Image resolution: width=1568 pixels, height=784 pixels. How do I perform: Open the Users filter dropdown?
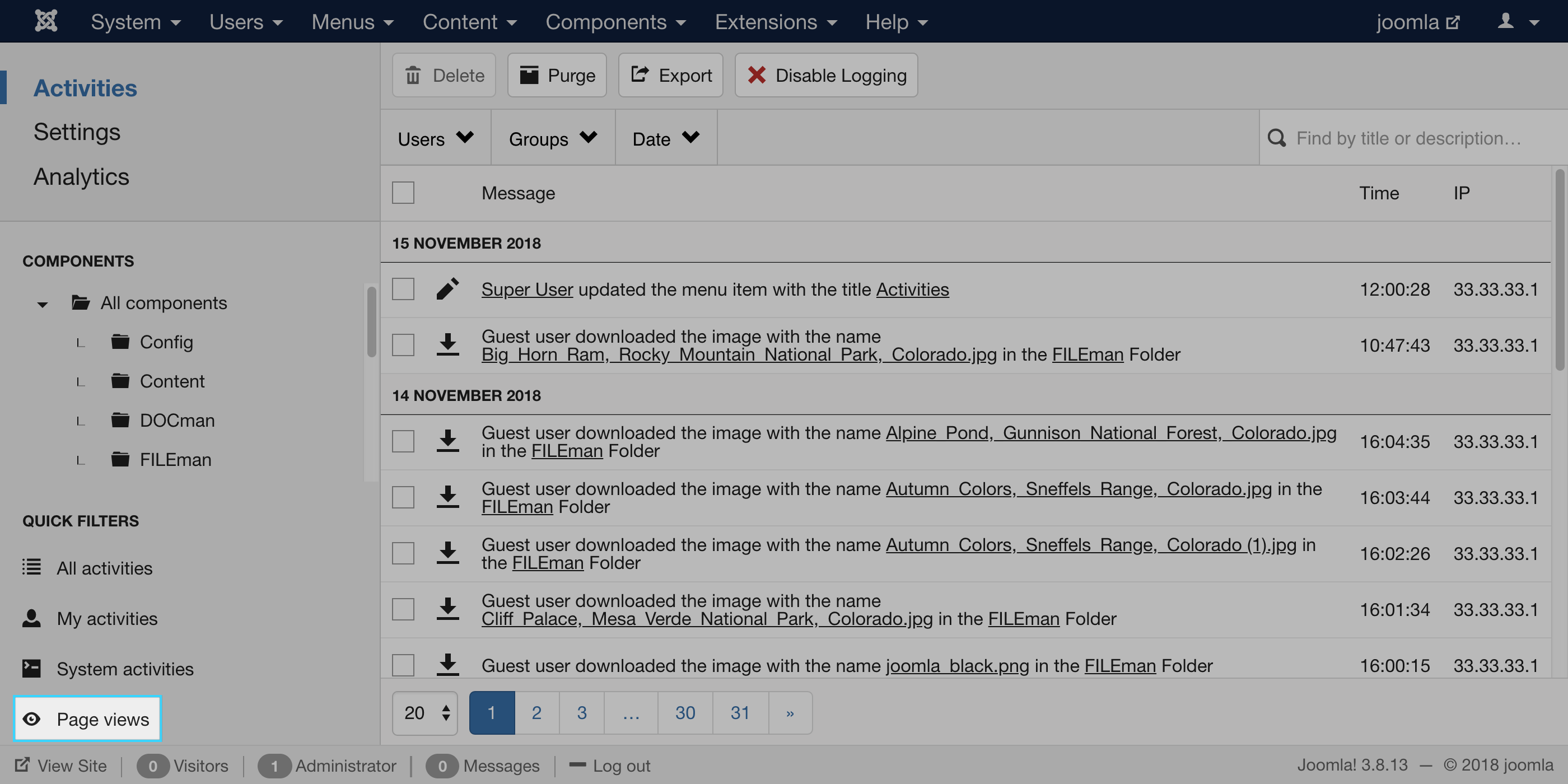click(436, 138)
